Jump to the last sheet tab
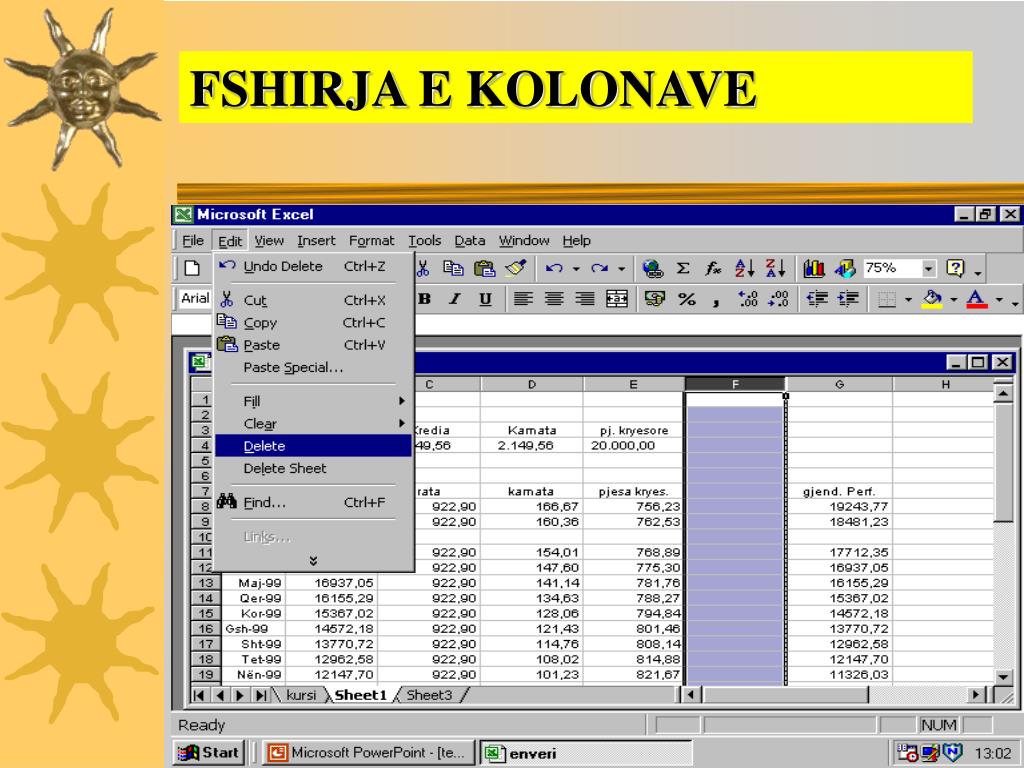 262,696
